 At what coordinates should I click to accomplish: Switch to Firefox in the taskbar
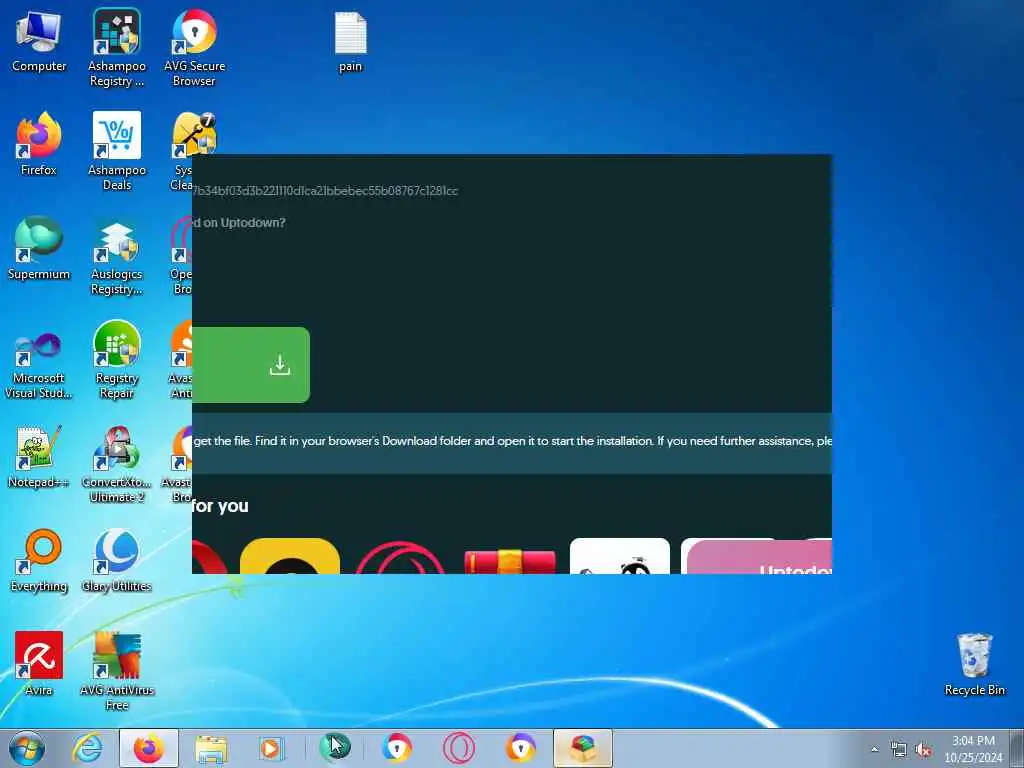tap(148, 748)
